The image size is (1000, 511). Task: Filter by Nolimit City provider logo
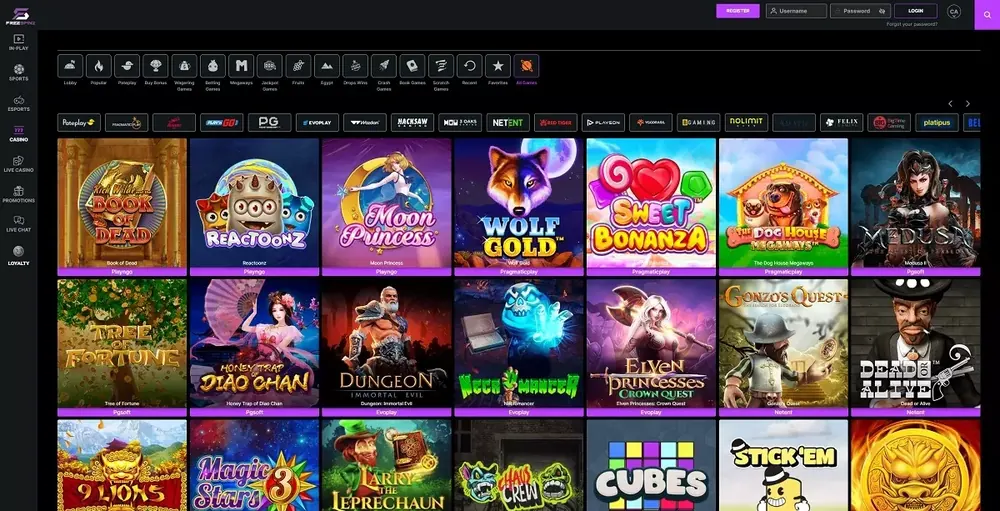coord(746,122)
